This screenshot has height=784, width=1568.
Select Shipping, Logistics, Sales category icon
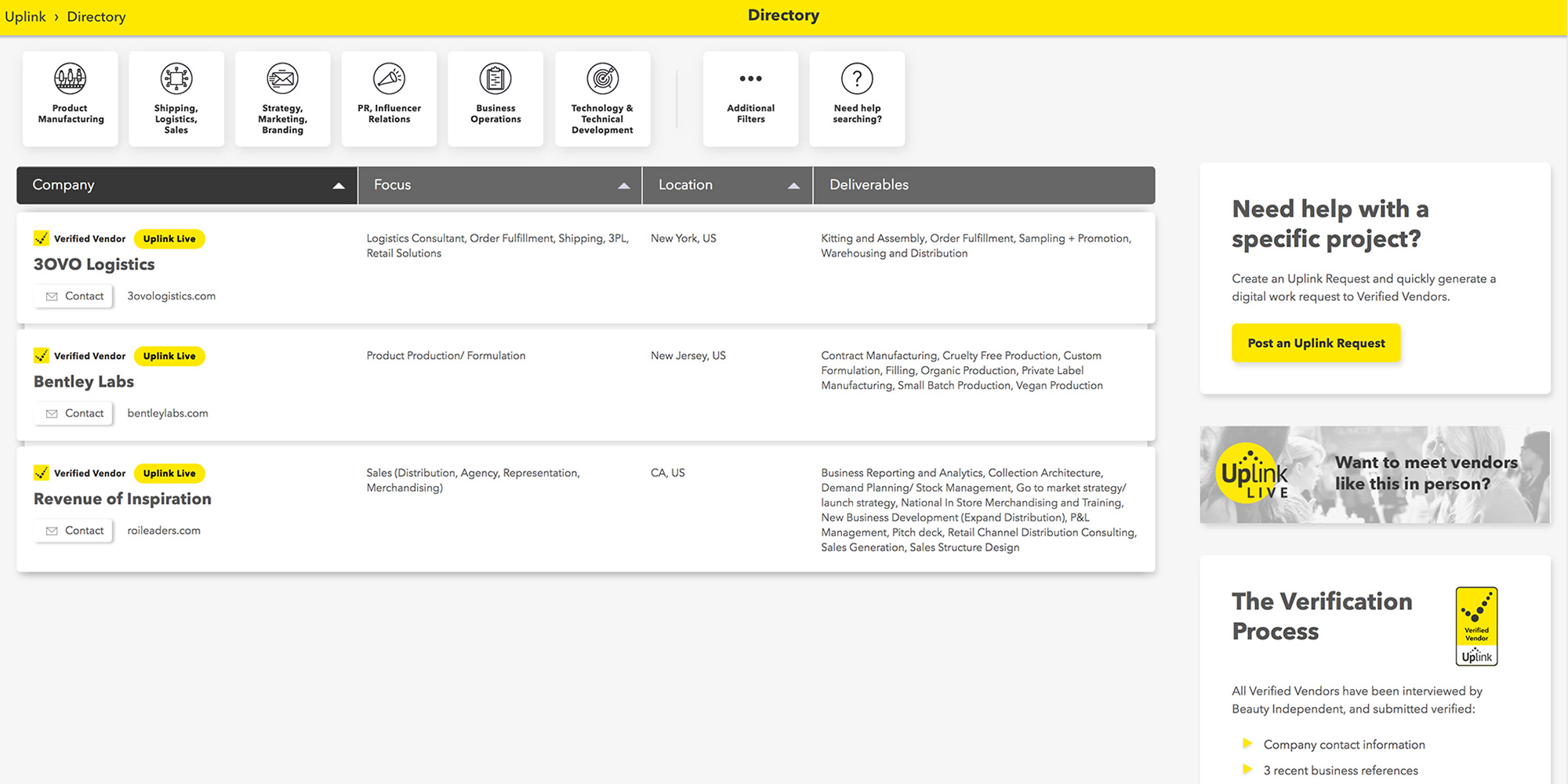pyautogui.click(x=176, y=78)
